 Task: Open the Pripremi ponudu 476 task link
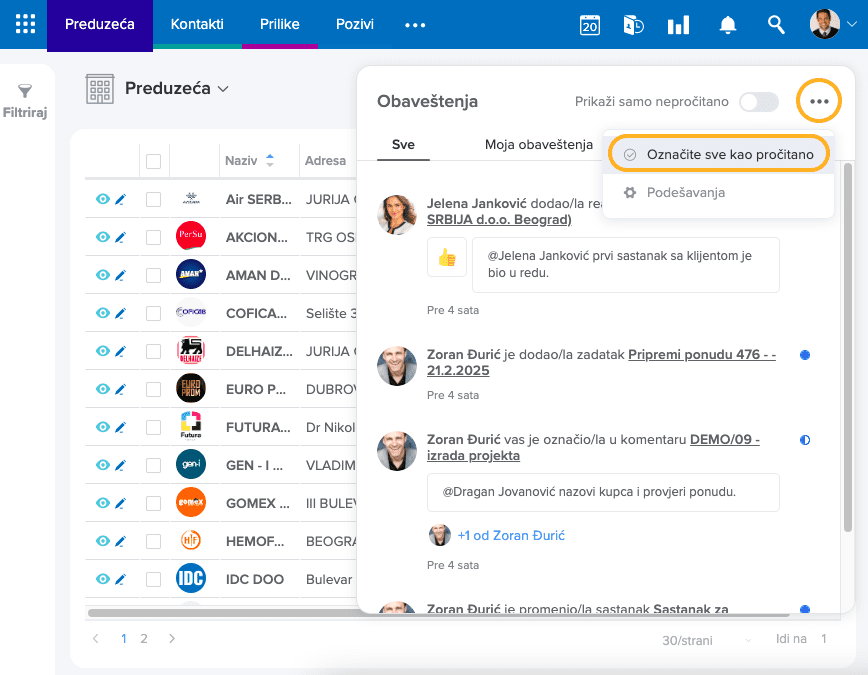(x=601, y=362)
